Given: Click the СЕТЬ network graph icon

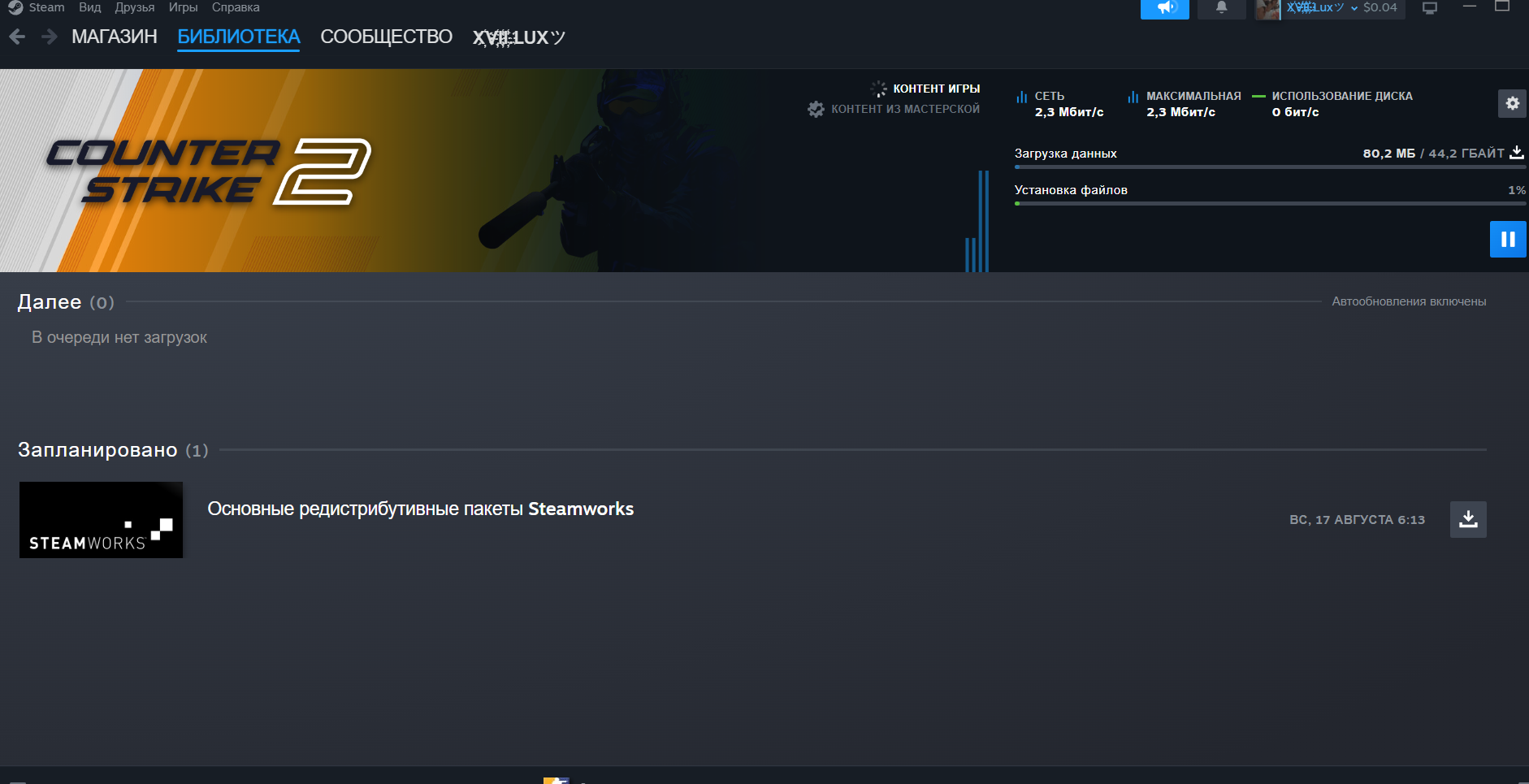Looking at the screenshot, I should pyautogui.click(x=1021, y=97).
